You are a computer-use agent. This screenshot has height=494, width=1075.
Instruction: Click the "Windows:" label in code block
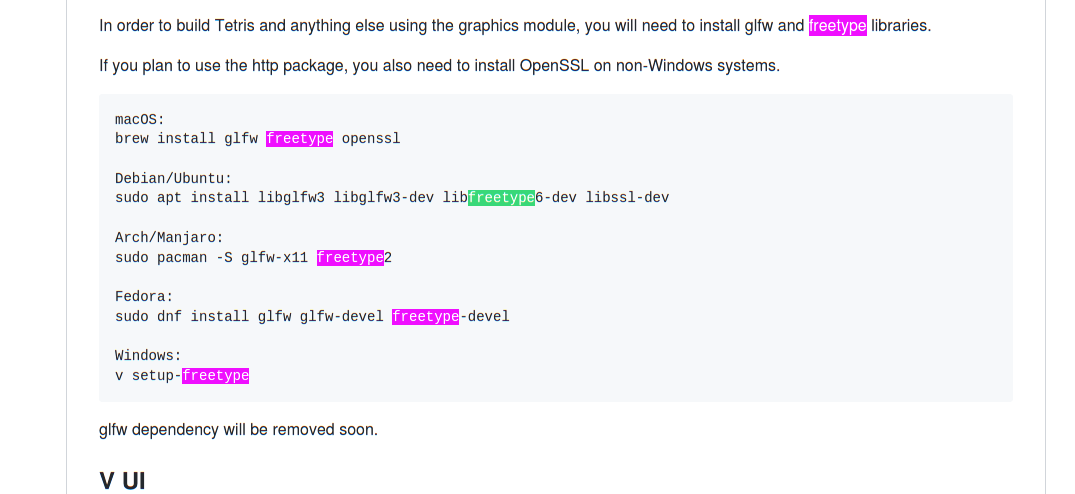tap(148, 356)
